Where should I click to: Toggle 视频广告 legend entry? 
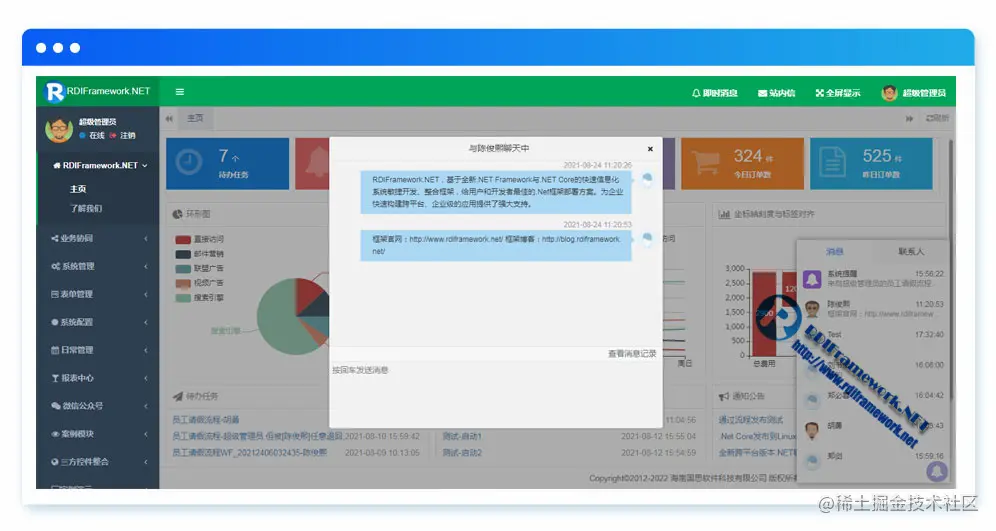click(x=199, y=283)
